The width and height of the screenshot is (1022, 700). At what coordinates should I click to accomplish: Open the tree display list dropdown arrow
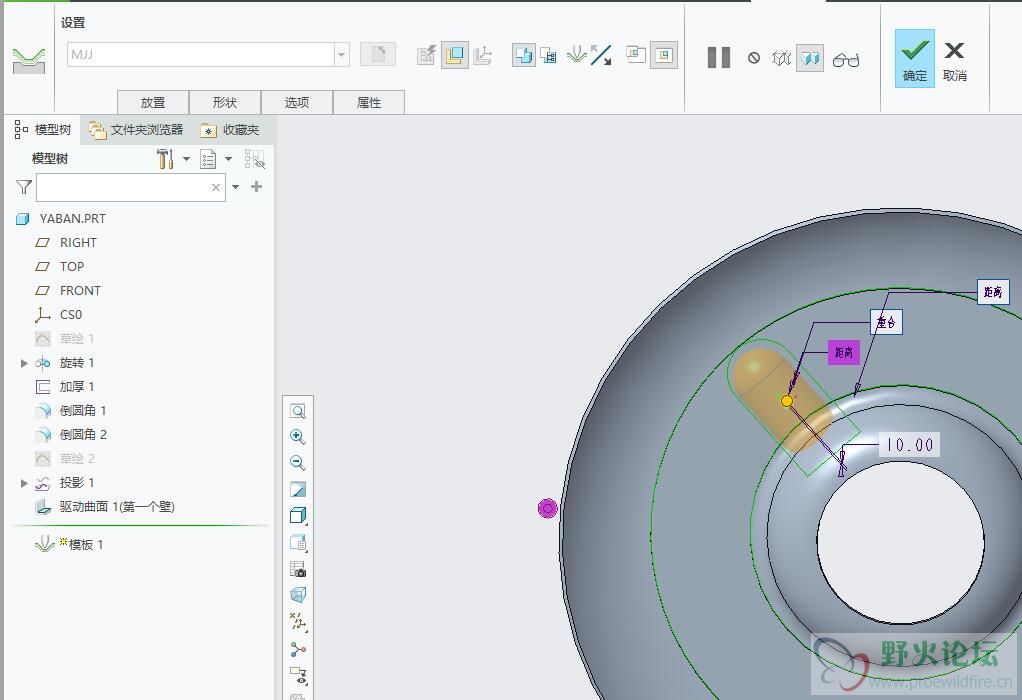[x=229, y=158]
